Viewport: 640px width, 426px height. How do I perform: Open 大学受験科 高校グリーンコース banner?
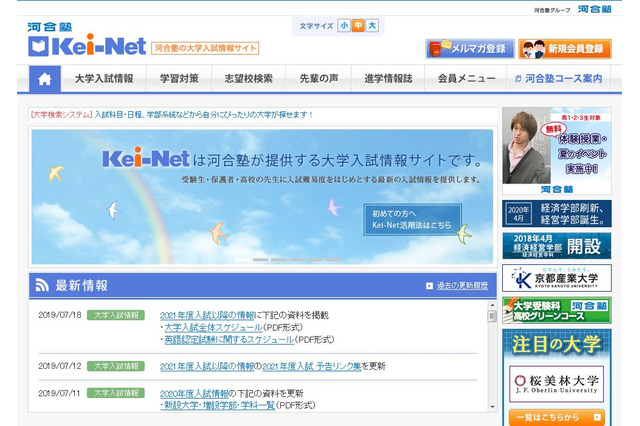click(x=557, y=311)
